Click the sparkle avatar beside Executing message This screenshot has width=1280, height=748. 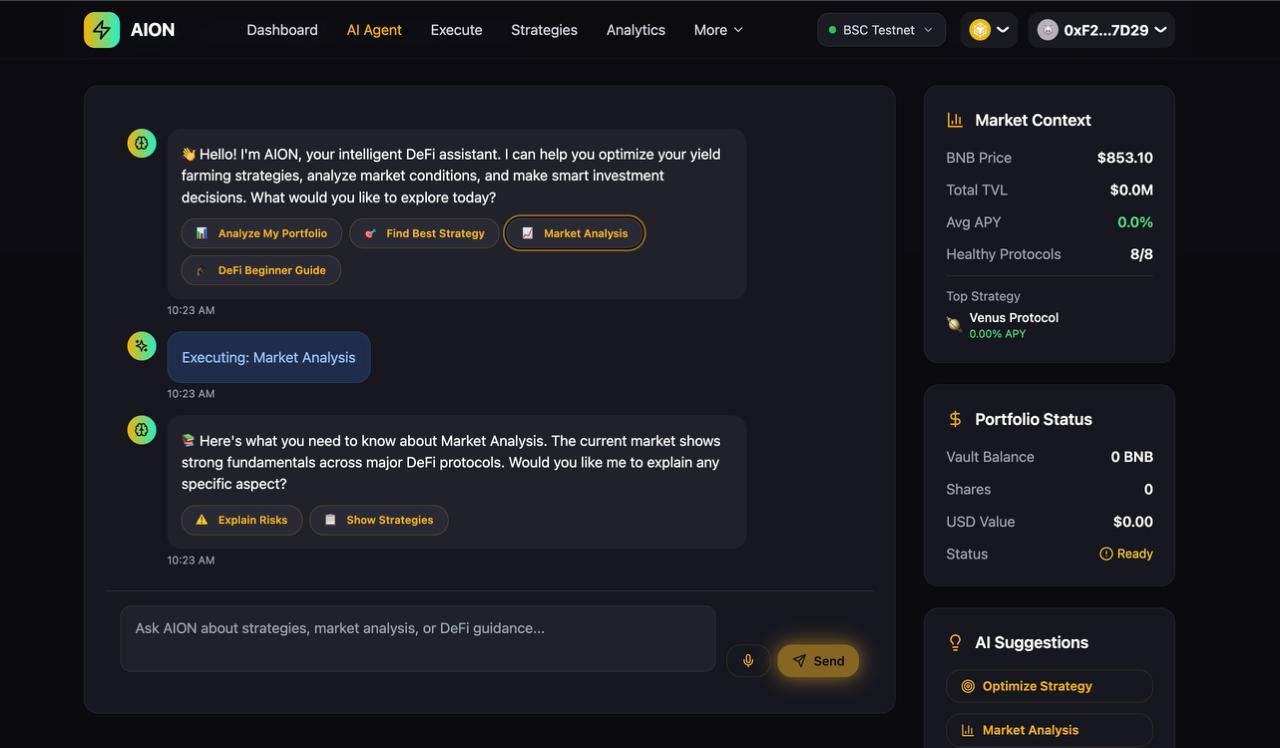[x=142, y=346]
